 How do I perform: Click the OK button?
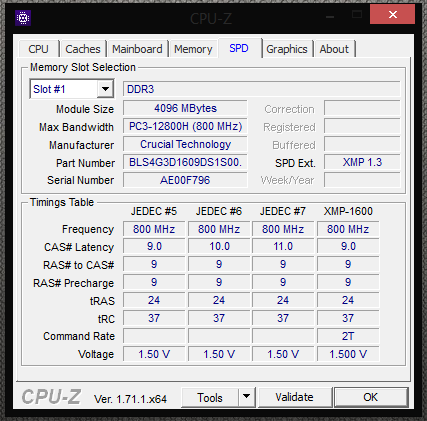point(371,397)
